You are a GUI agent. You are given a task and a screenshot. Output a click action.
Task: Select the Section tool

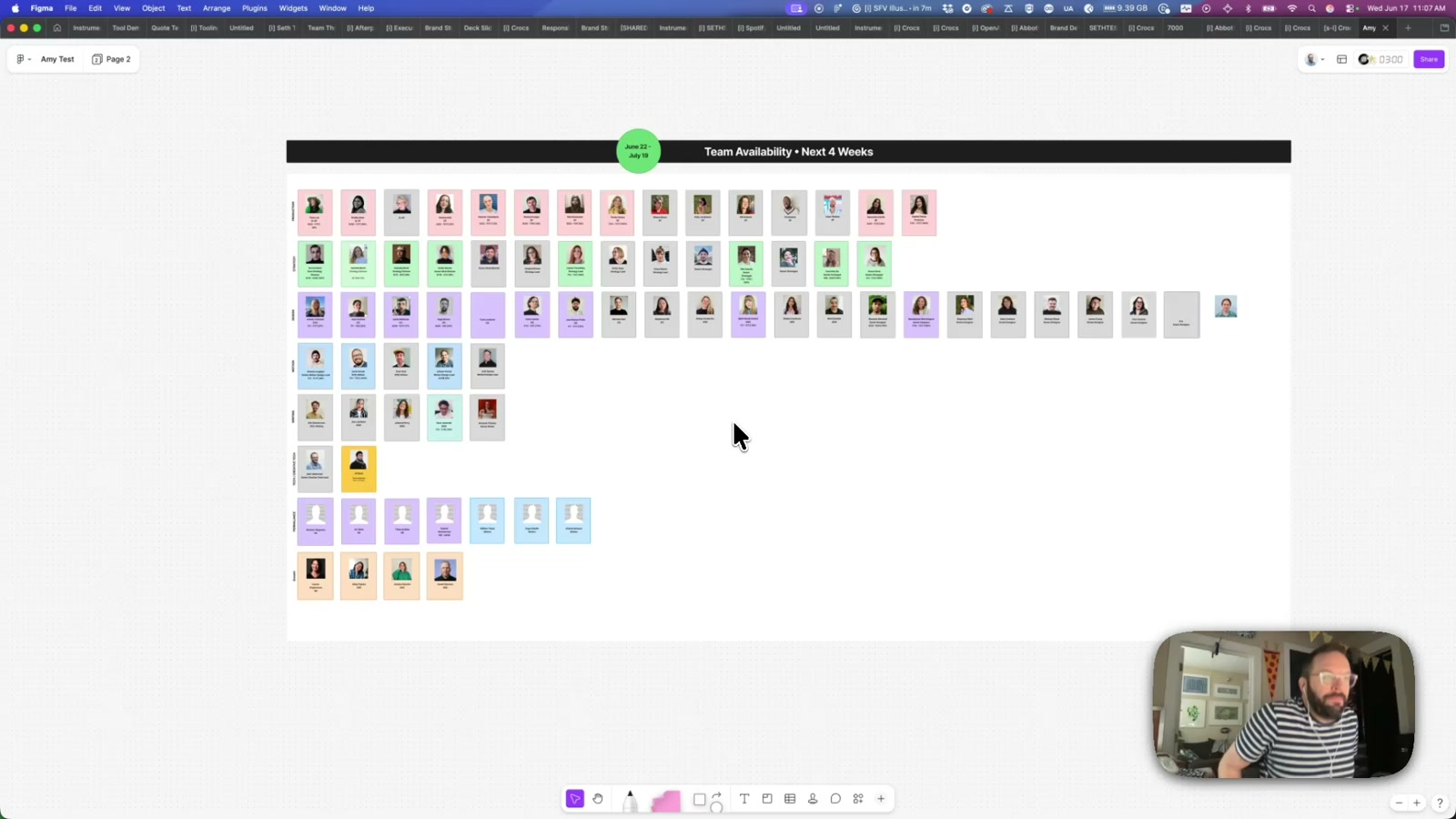(x=767, y=799)
